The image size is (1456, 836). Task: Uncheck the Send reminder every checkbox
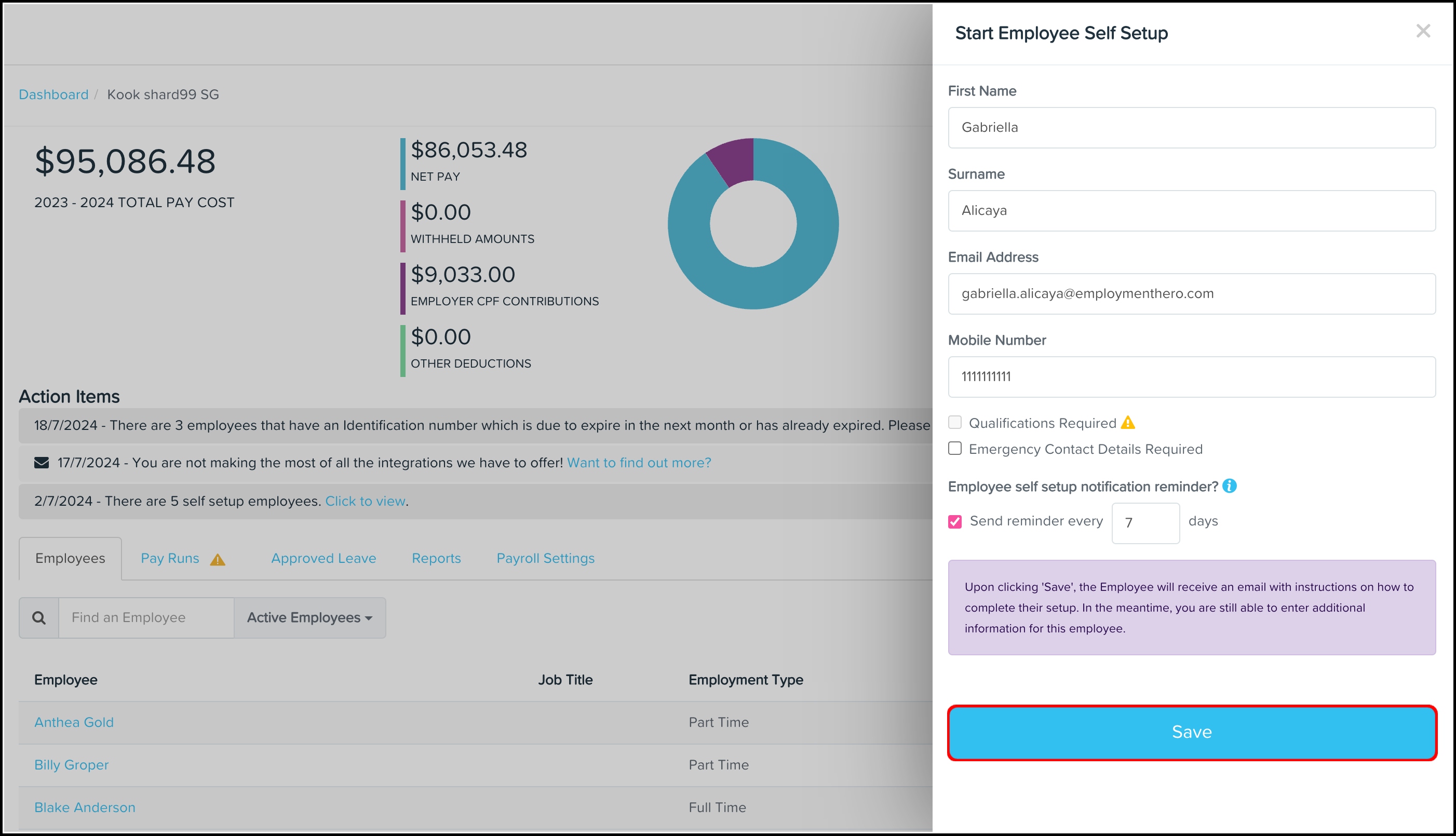(955, 521)
